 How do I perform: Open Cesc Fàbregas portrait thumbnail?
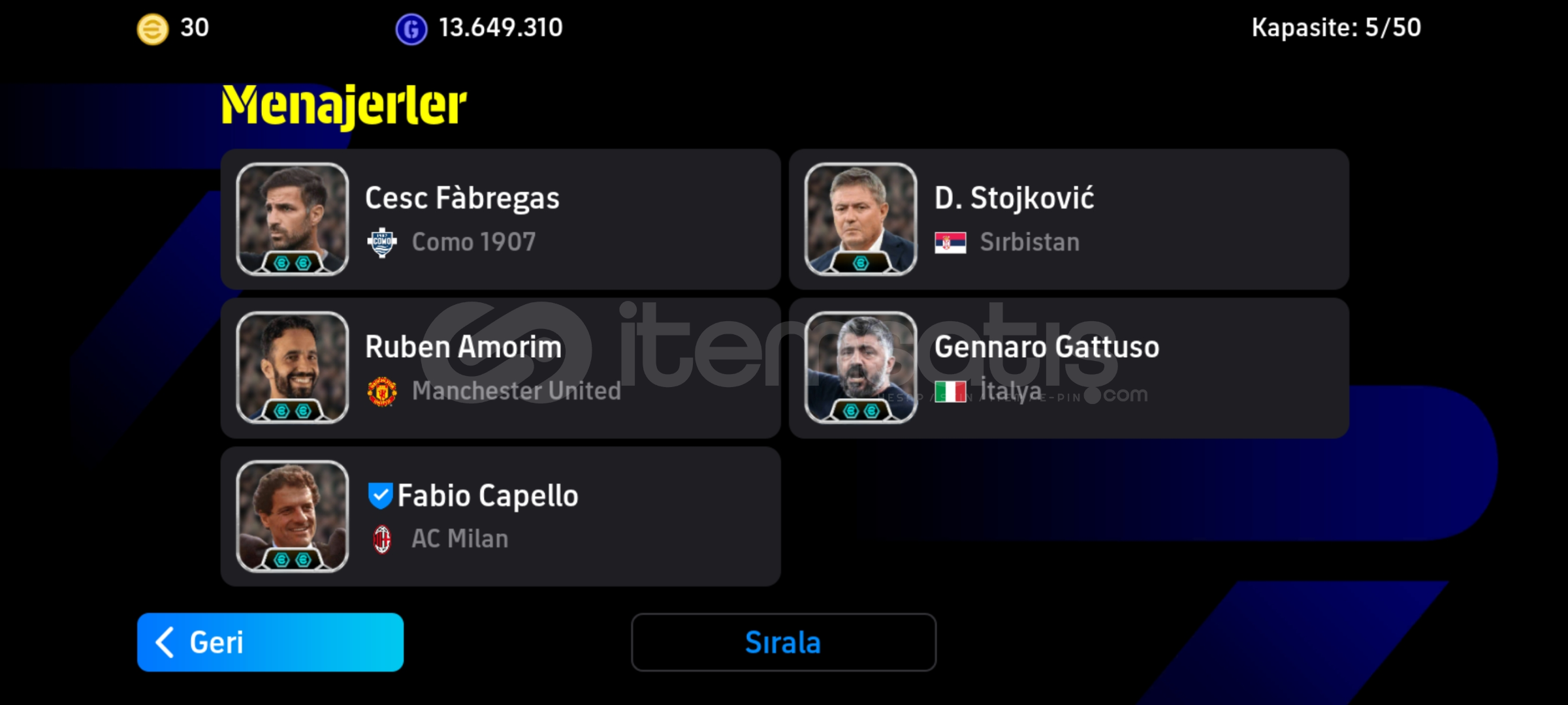[x=293, y=219]
